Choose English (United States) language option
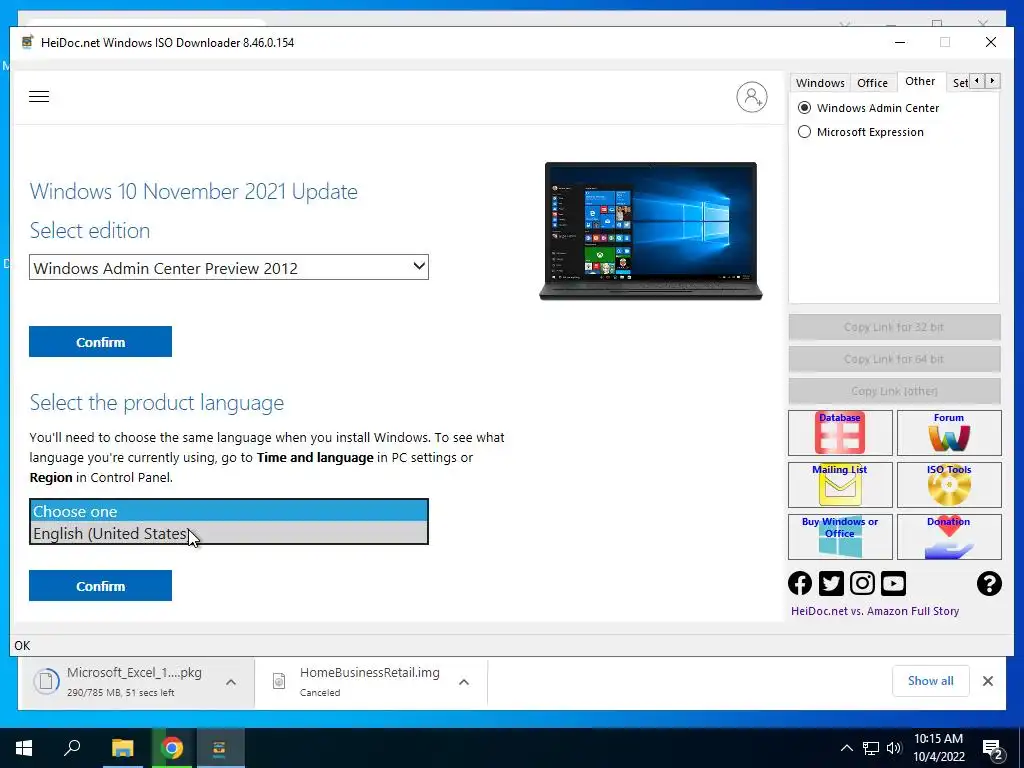 [x=229, y=533]
